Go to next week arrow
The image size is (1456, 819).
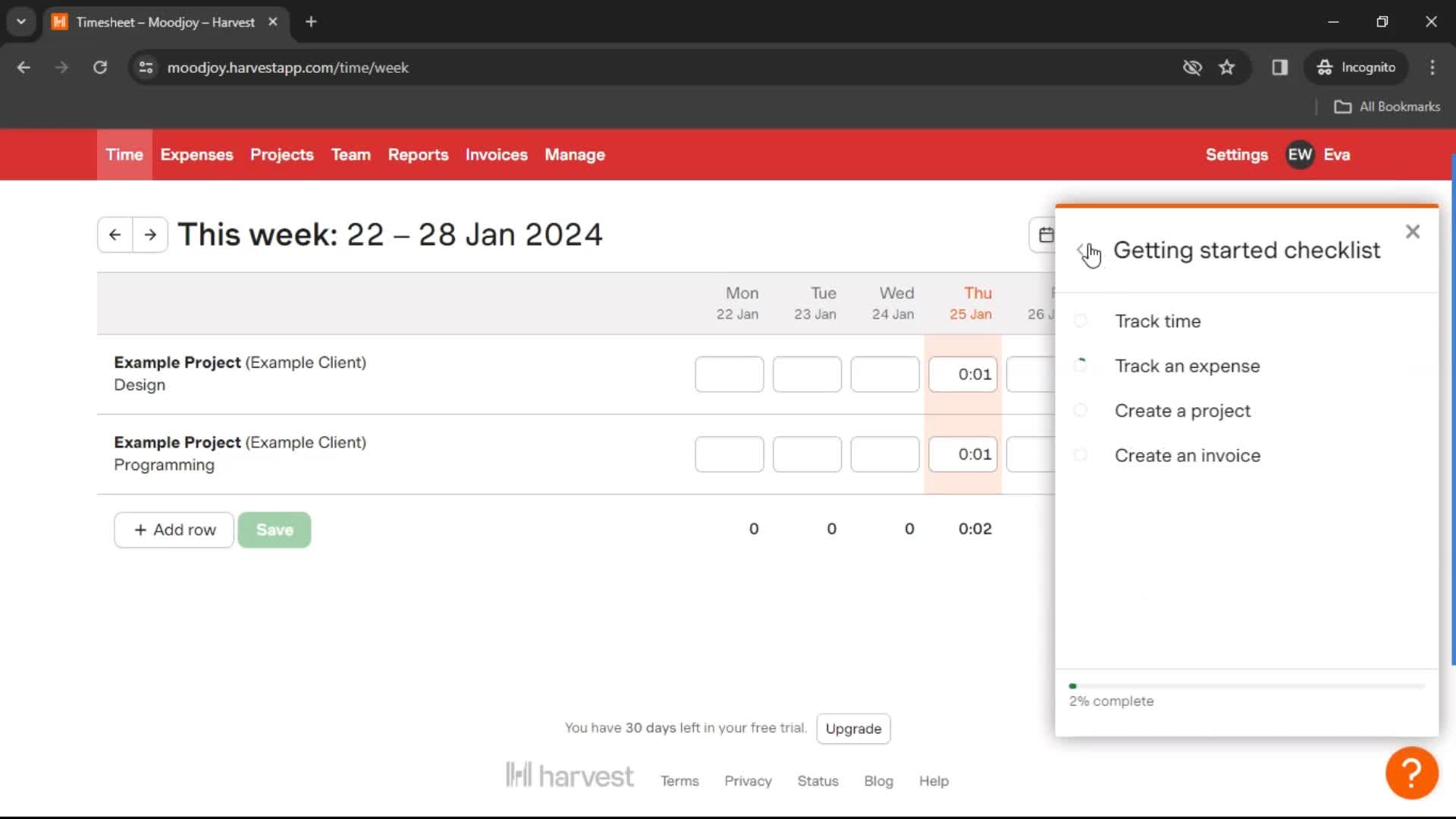(150, 235)
